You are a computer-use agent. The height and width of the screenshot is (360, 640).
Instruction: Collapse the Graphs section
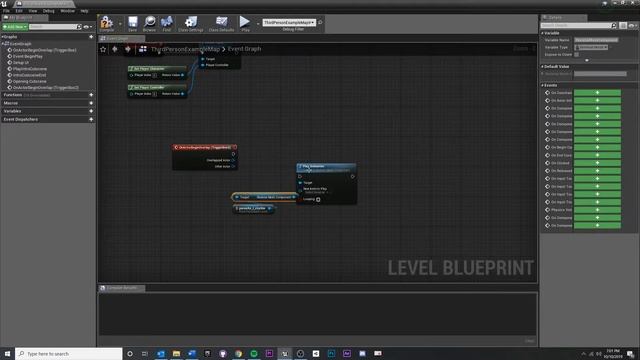pyautogui.click(x=2, y=37)
